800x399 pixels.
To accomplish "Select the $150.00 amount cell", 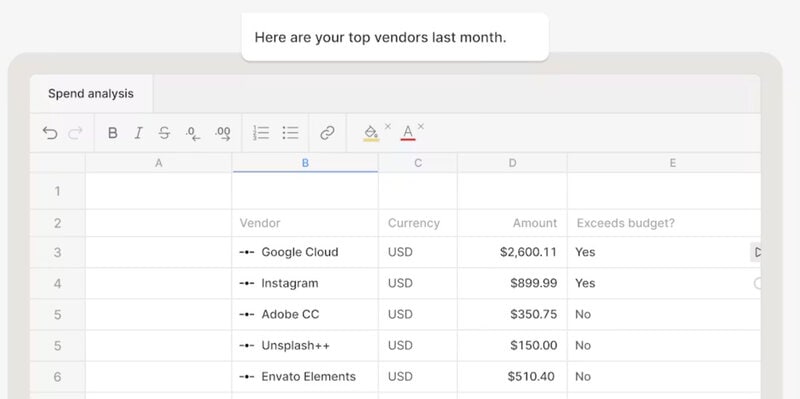I will tap(512, 345).
